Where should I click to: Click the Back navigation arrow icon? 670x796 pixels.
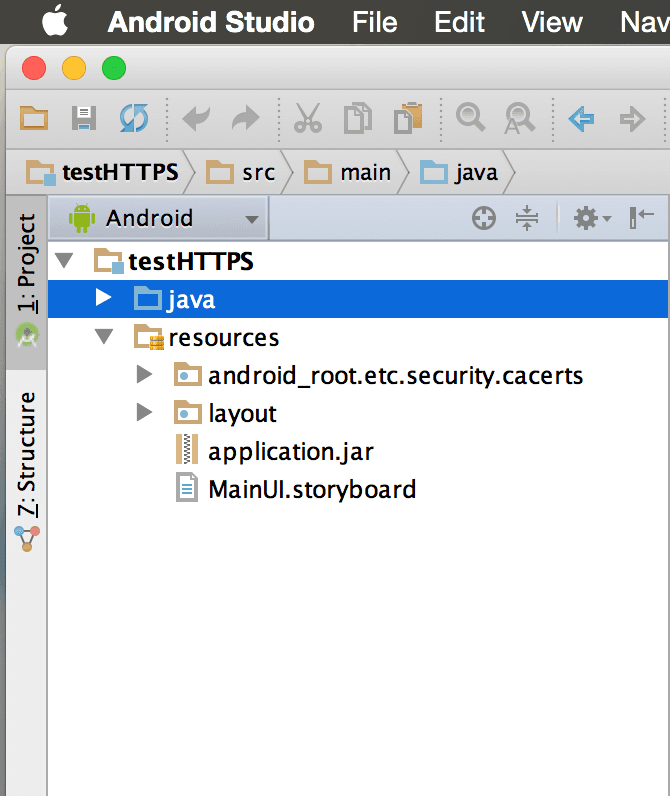(x=581, y=119)
